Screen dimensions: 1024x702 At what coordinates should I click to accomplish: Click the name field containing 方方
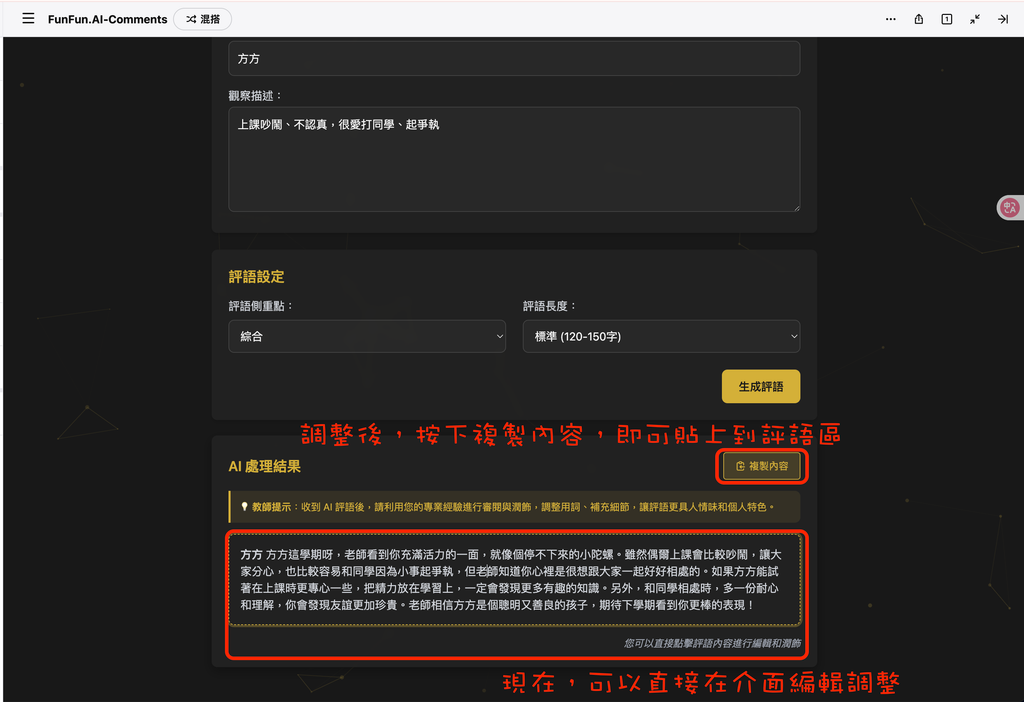click(x=514, y=58)
